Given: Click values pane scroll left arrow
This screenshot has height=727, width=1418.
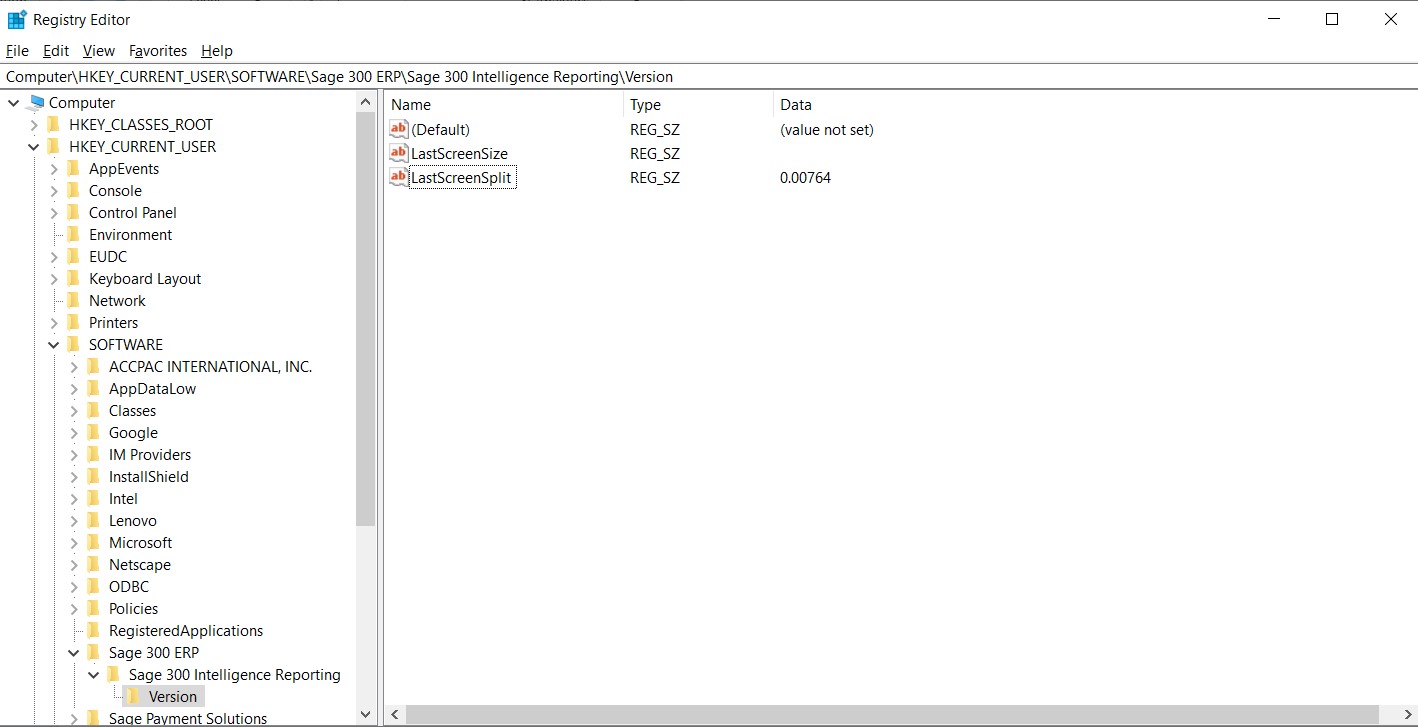Looking at the screenshot, I should click(395, 714).
